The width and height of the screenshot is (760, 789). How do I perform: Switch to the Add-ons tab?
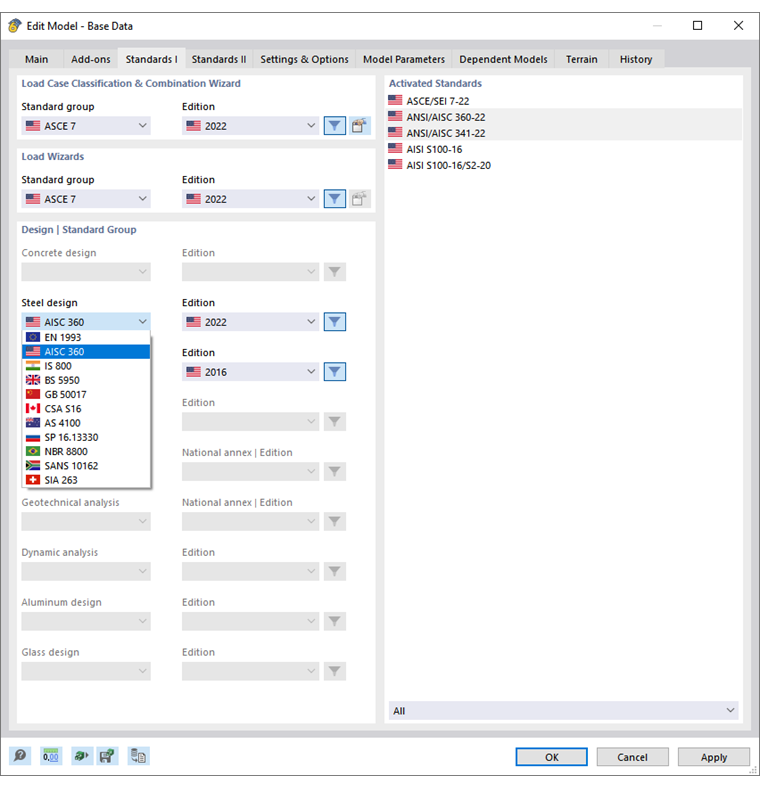coord(91,59)
